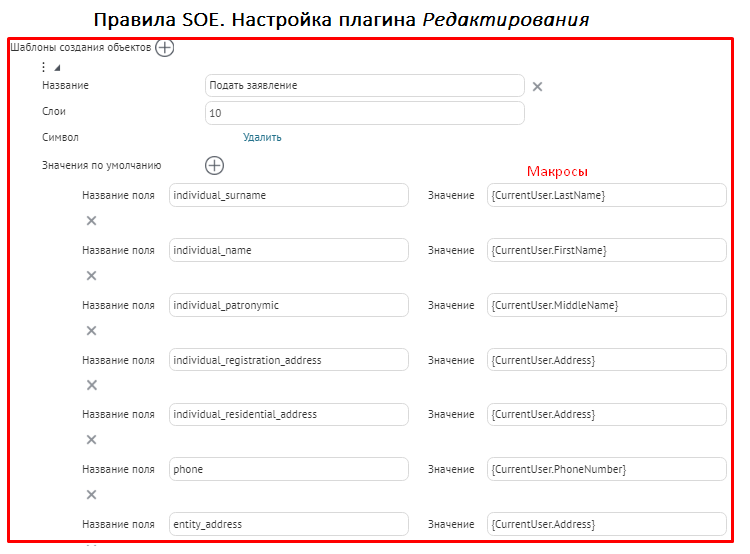Delete the individual_residential_address field row
Screen dimensions: 750x554
(91, 440)
